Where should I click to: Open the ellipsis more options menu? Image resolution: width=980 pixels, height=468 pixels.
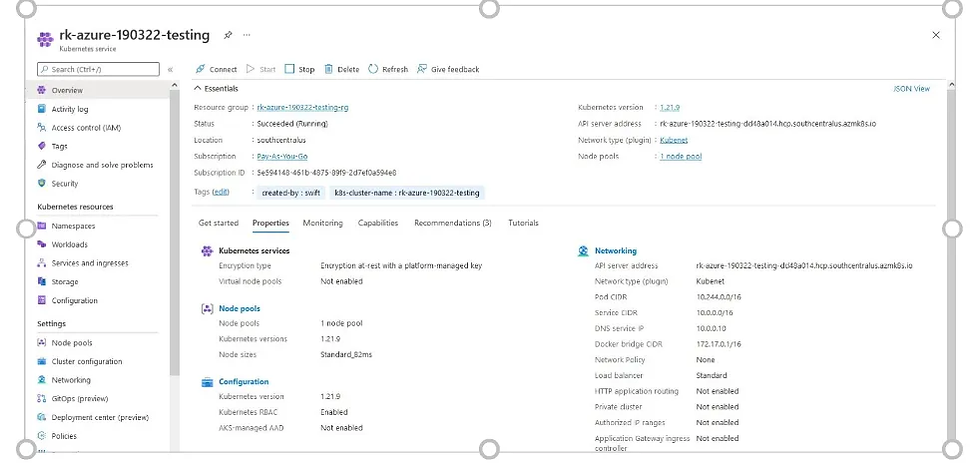click(247, 35)
